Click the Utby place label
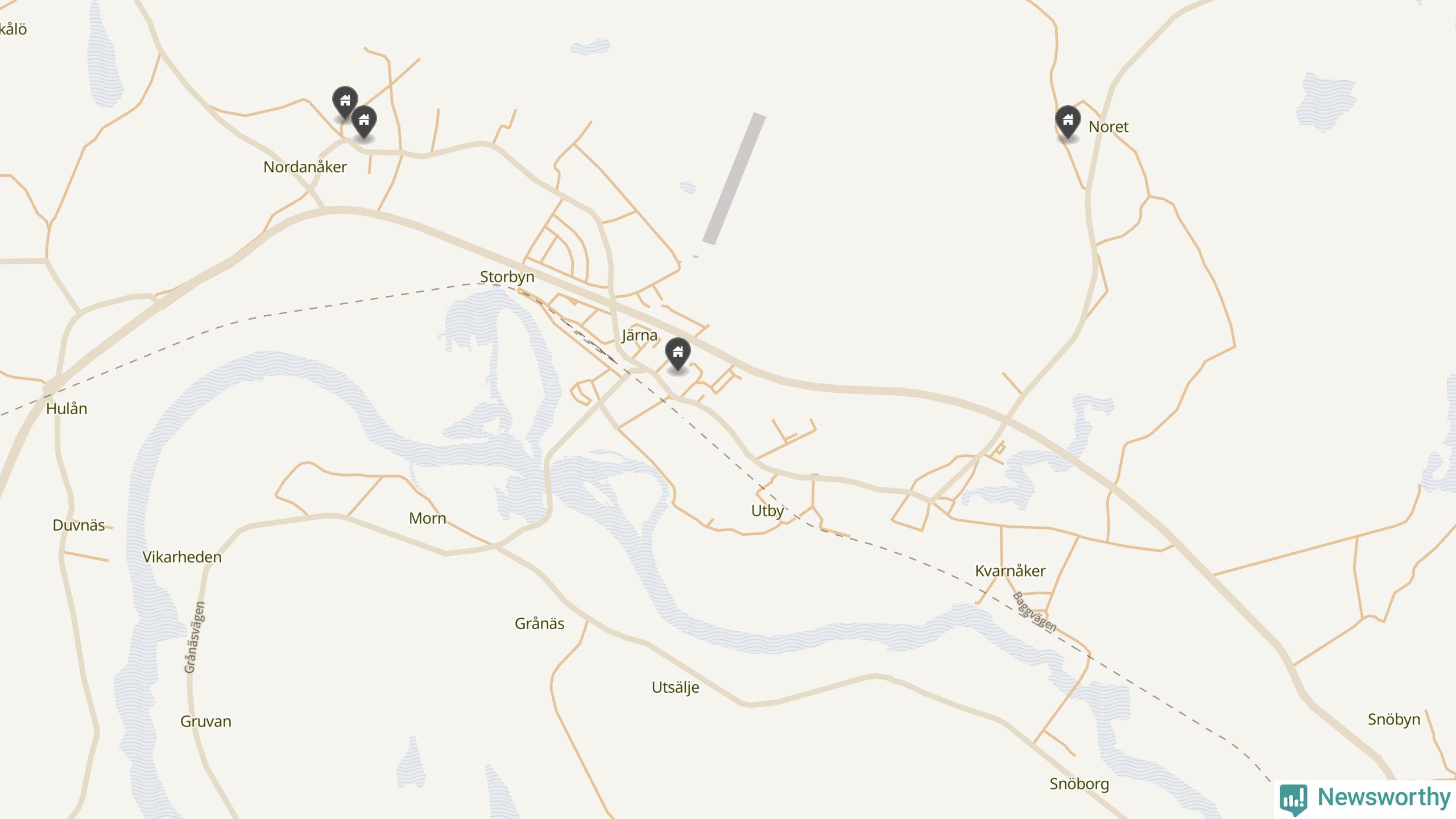Screen dimensions: 1456x819 [767, 511]
